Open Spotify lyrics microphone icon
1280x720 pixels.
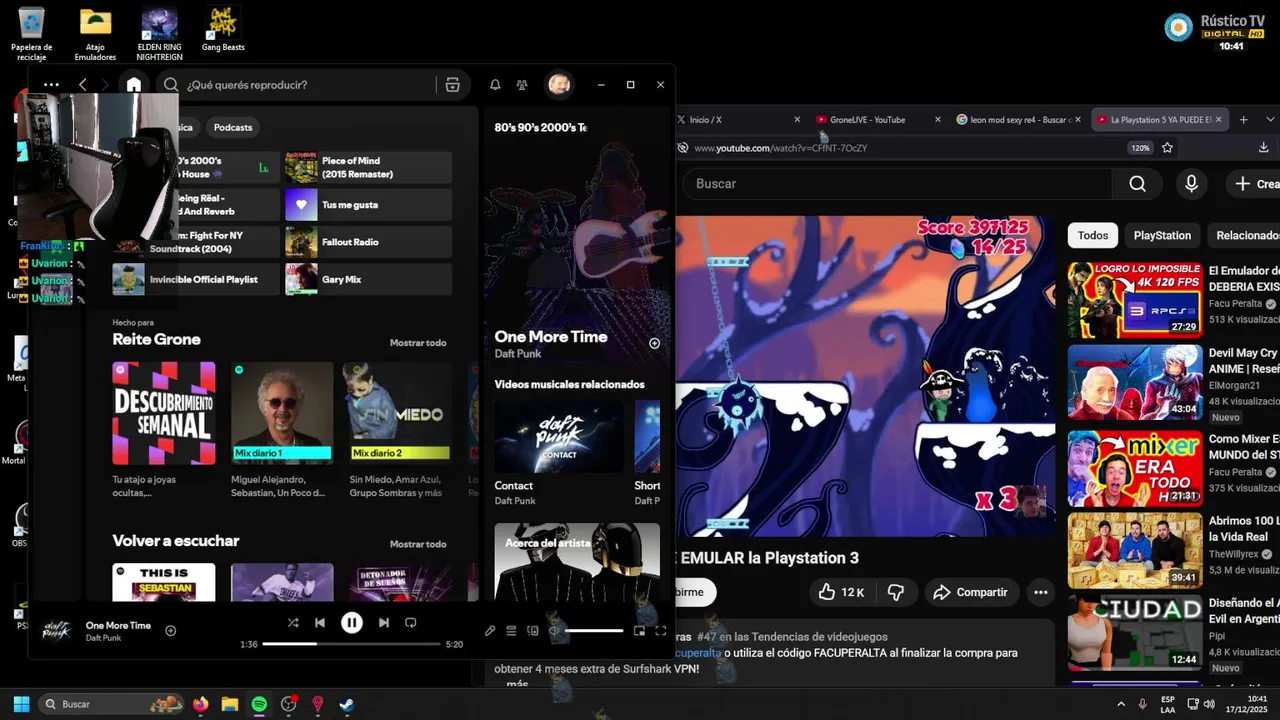pos(490,631)
